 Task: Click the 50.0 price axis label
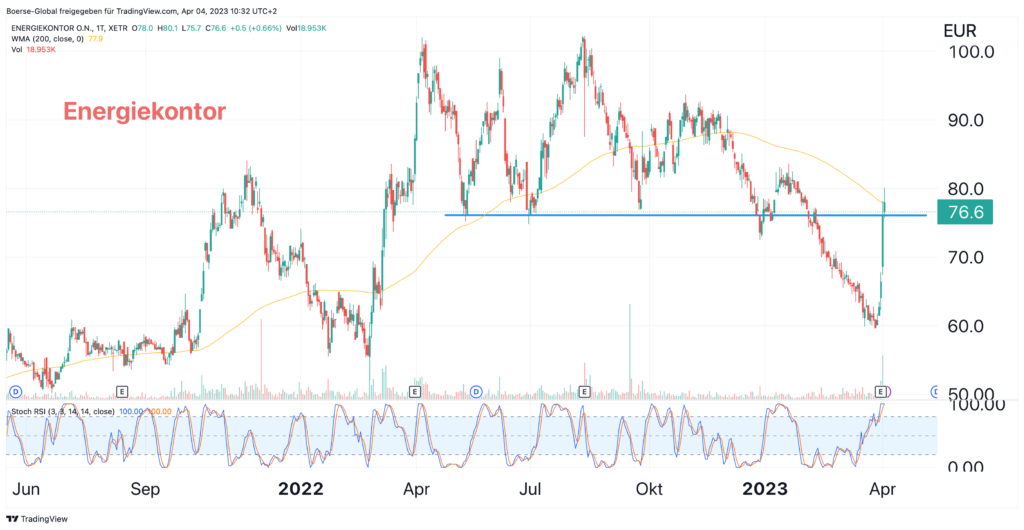click(x=972, y=394)
